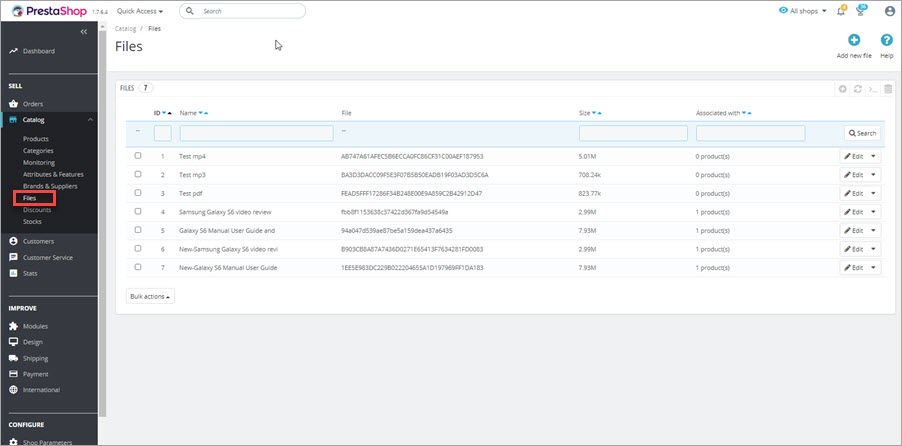This screenshot has height=446, width=902.
Task: Open the Help question mark icon
Action: coord(886,40)
